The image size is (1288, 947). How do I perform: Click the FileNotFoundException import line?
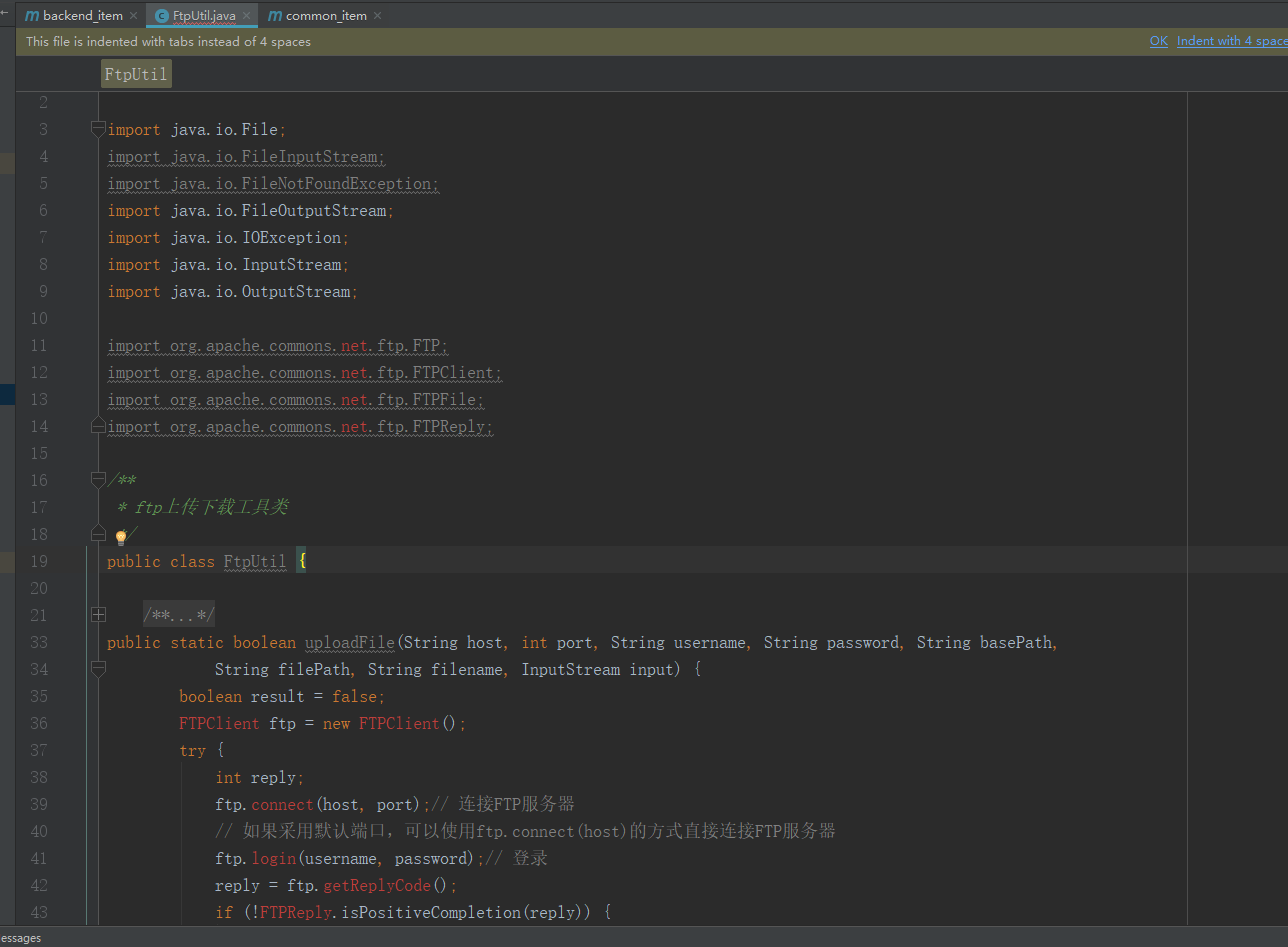[x=273, y=183]
